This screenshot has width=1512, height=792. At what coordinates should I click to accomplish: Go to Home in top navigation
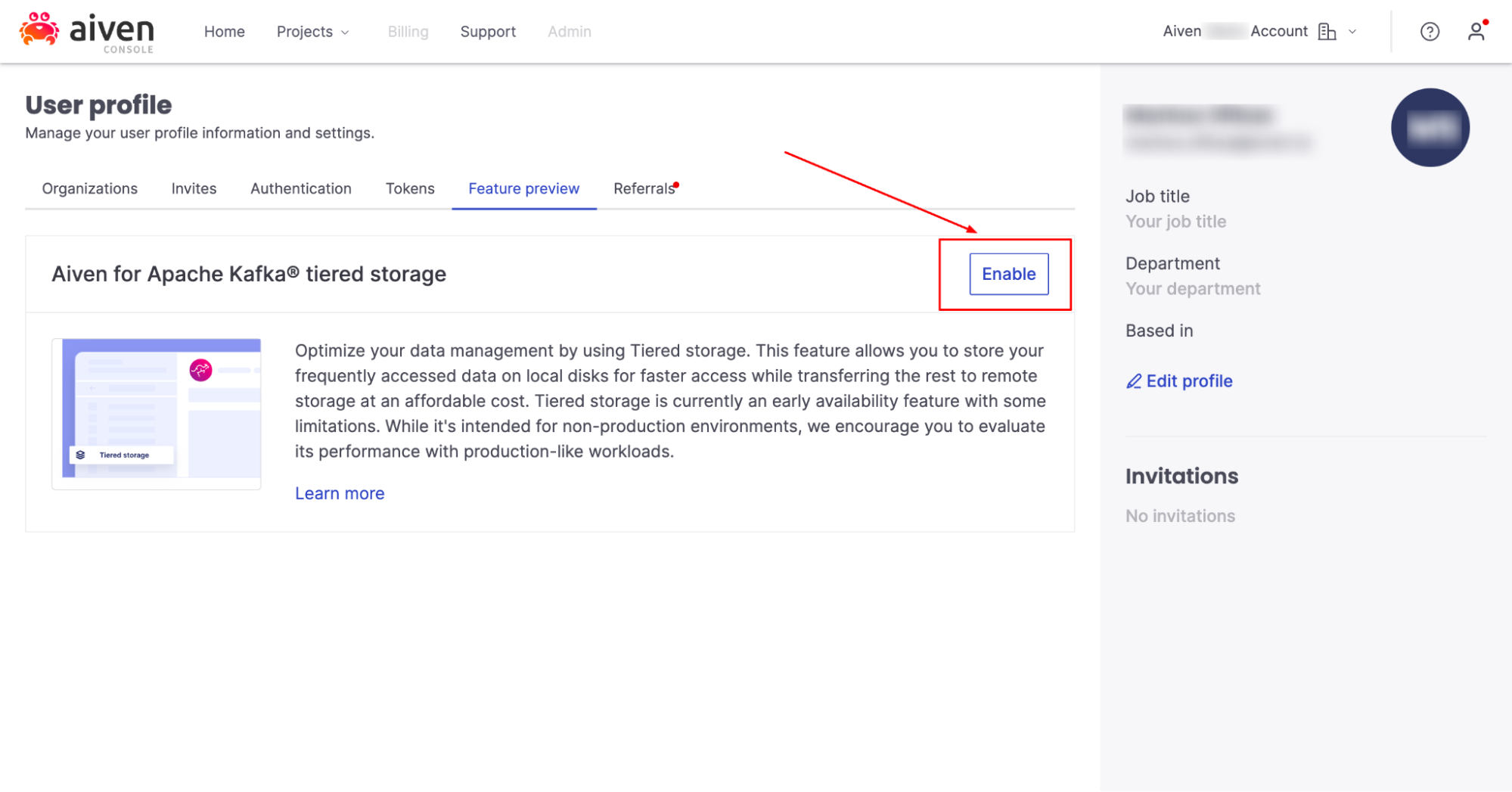tap(225, 32)
